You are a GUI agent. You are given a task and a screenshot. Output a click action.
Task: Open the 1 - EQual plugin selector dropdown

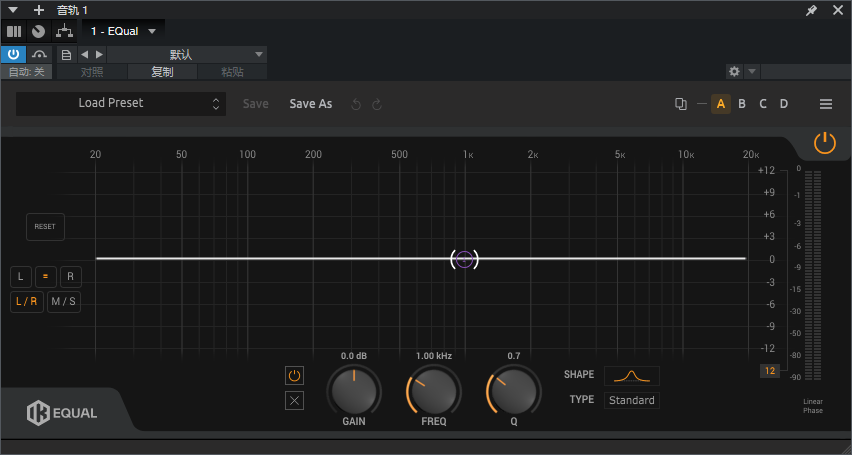click(123, 32)
